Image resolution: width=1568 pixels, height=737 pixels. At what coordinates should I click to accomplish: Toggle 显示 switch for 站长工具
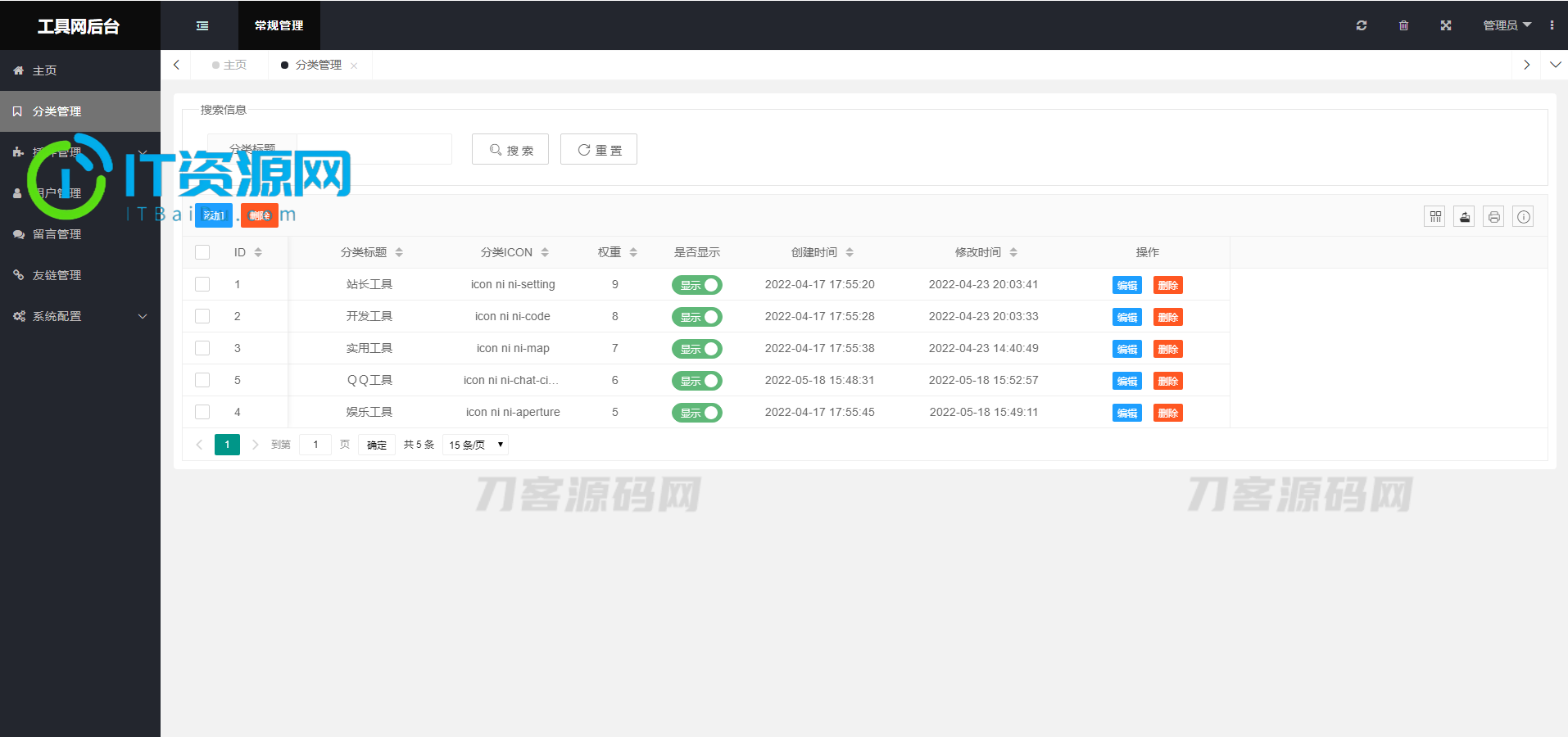click(697, 285)
